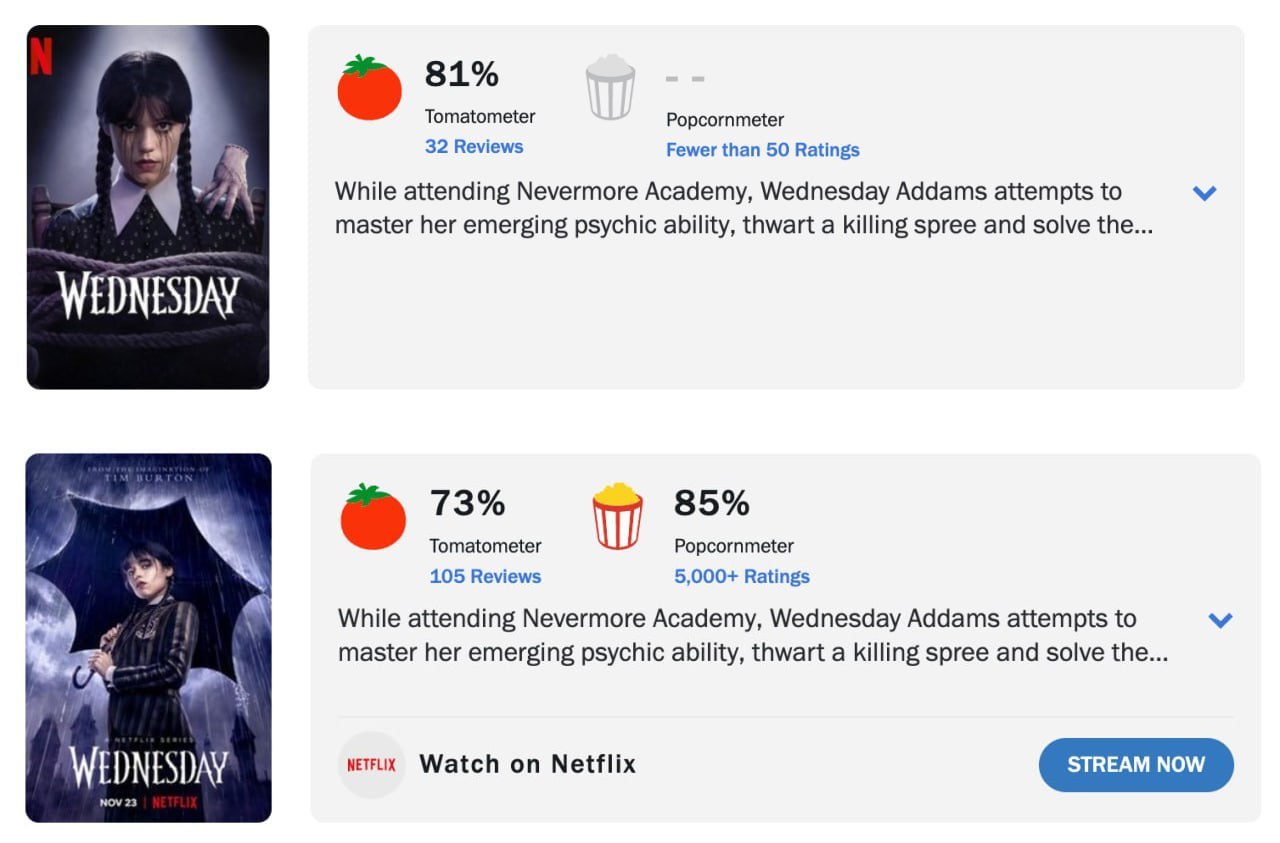Open the top Wednesday poster with Thing hand
Image resolution: width=1280 pixels, height=843 pixels.
tap(148, 207)
